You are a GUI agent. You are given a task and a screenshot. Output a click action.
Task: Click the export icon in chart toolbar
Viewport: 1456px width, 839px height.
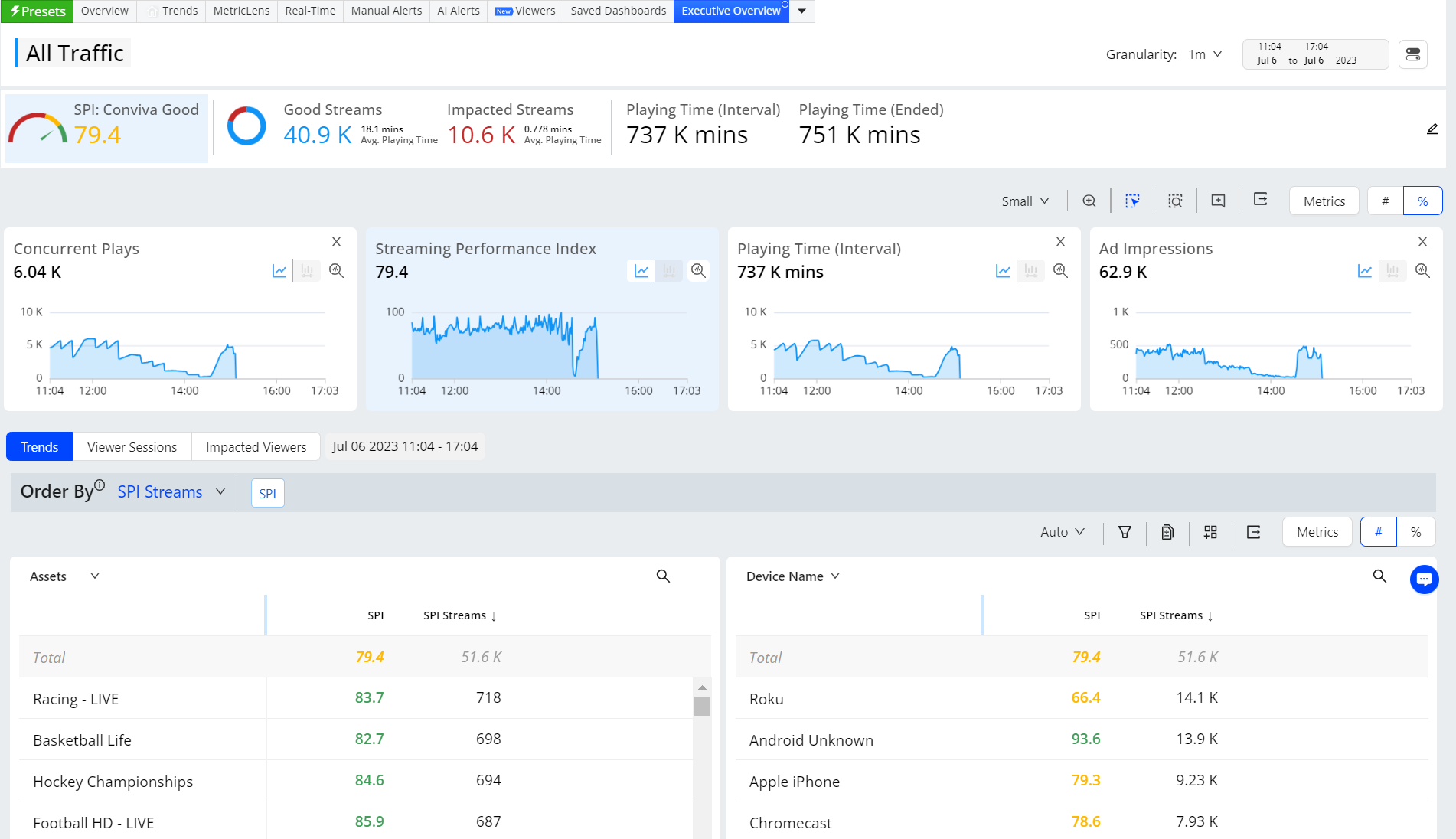click(x=1261, y=201)
